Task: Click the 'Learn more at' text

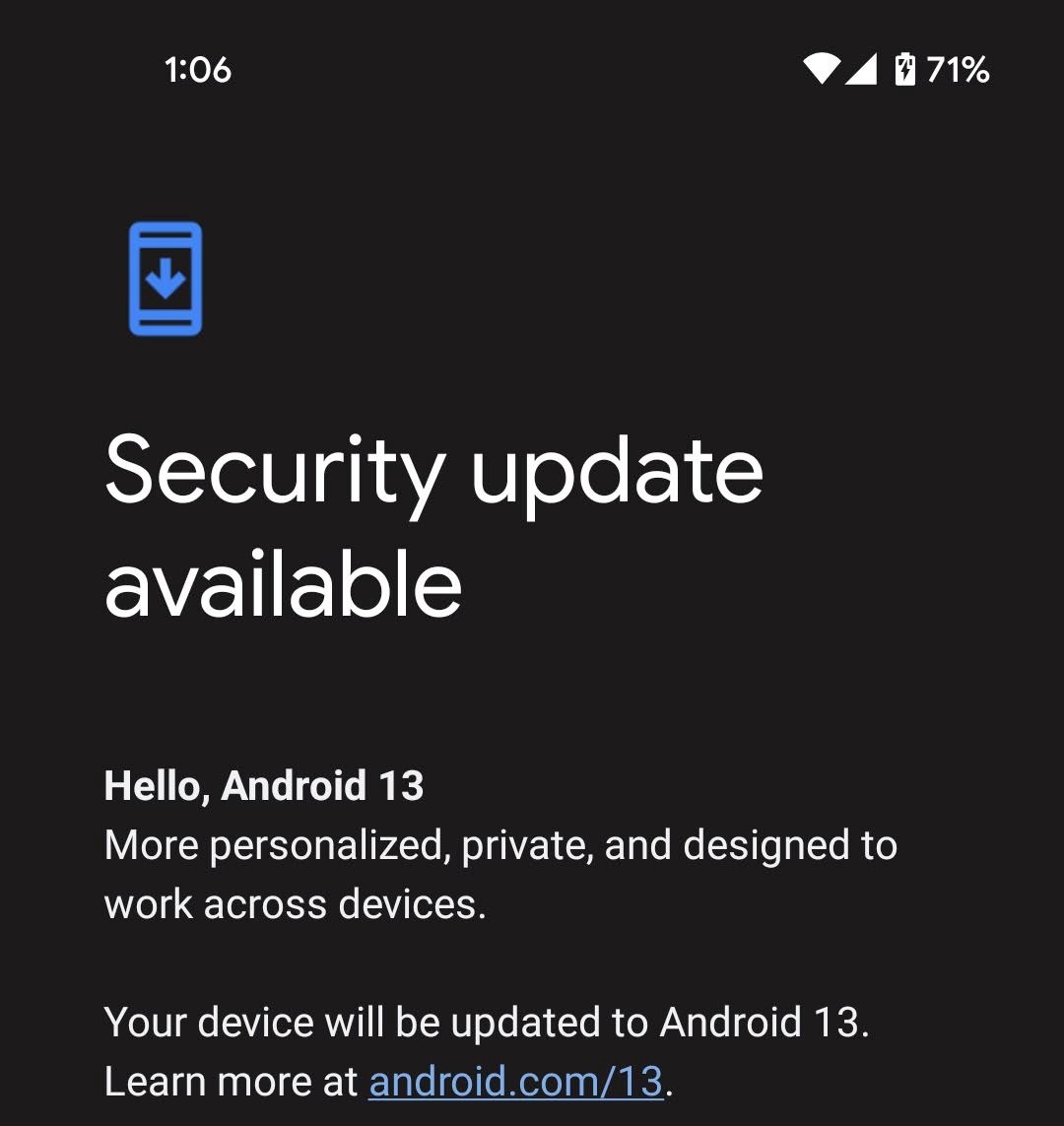Action: (232, 1082)
